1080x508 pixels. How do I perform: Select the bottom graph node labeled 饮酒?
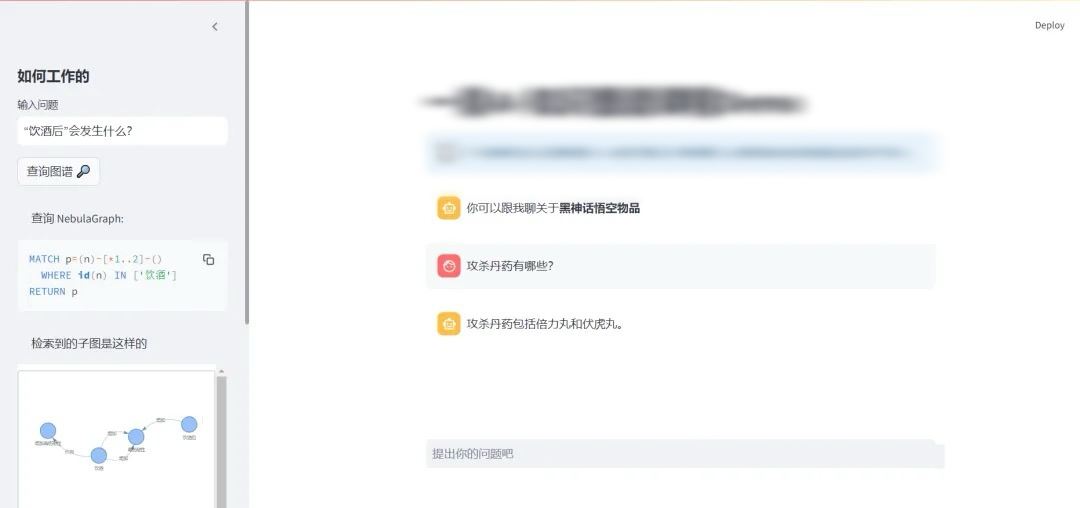(98, 455)
